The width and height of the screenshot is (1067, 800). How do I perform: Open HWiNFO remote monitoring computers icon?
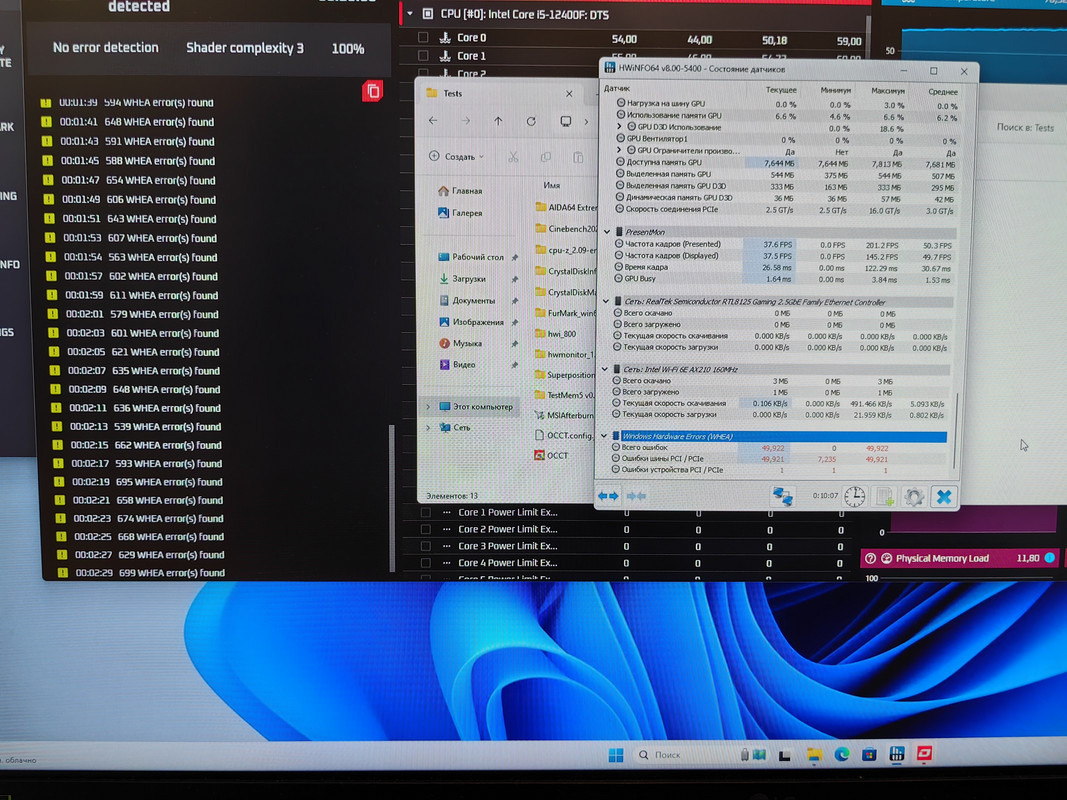click(x=782, y=496)
